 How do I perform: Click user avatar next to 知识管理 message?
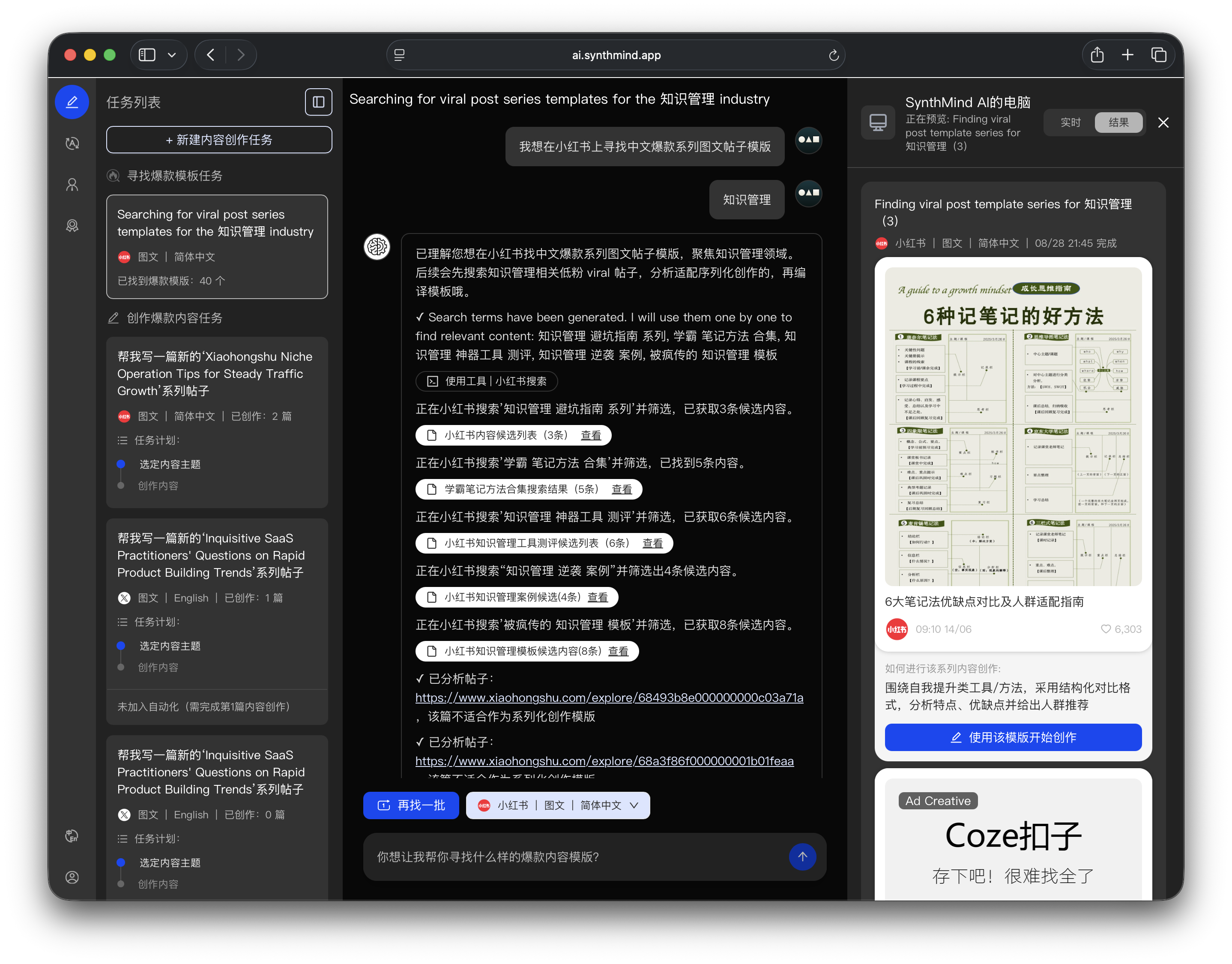[x=808, y=193]
